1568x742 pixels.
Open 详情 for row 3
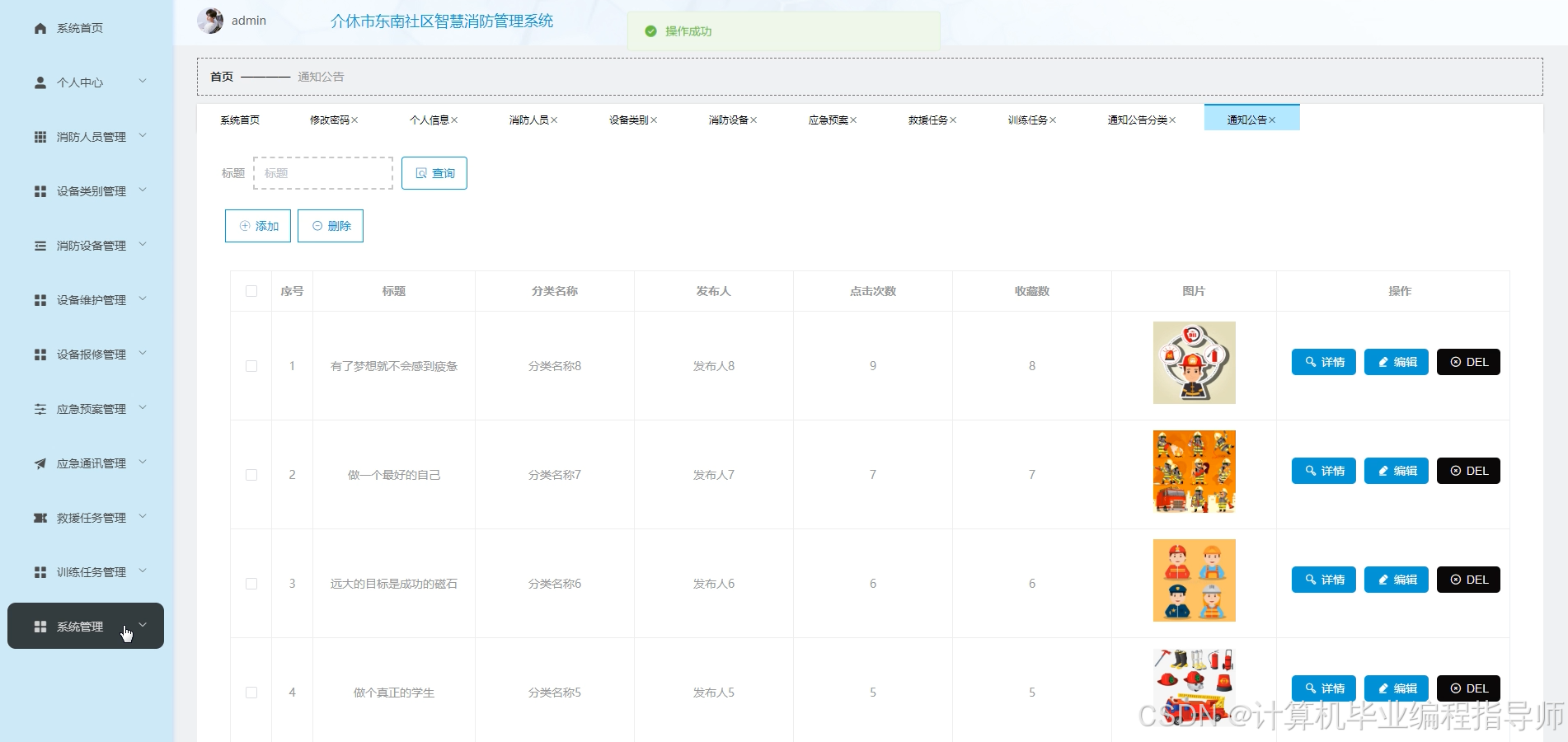1324,580
